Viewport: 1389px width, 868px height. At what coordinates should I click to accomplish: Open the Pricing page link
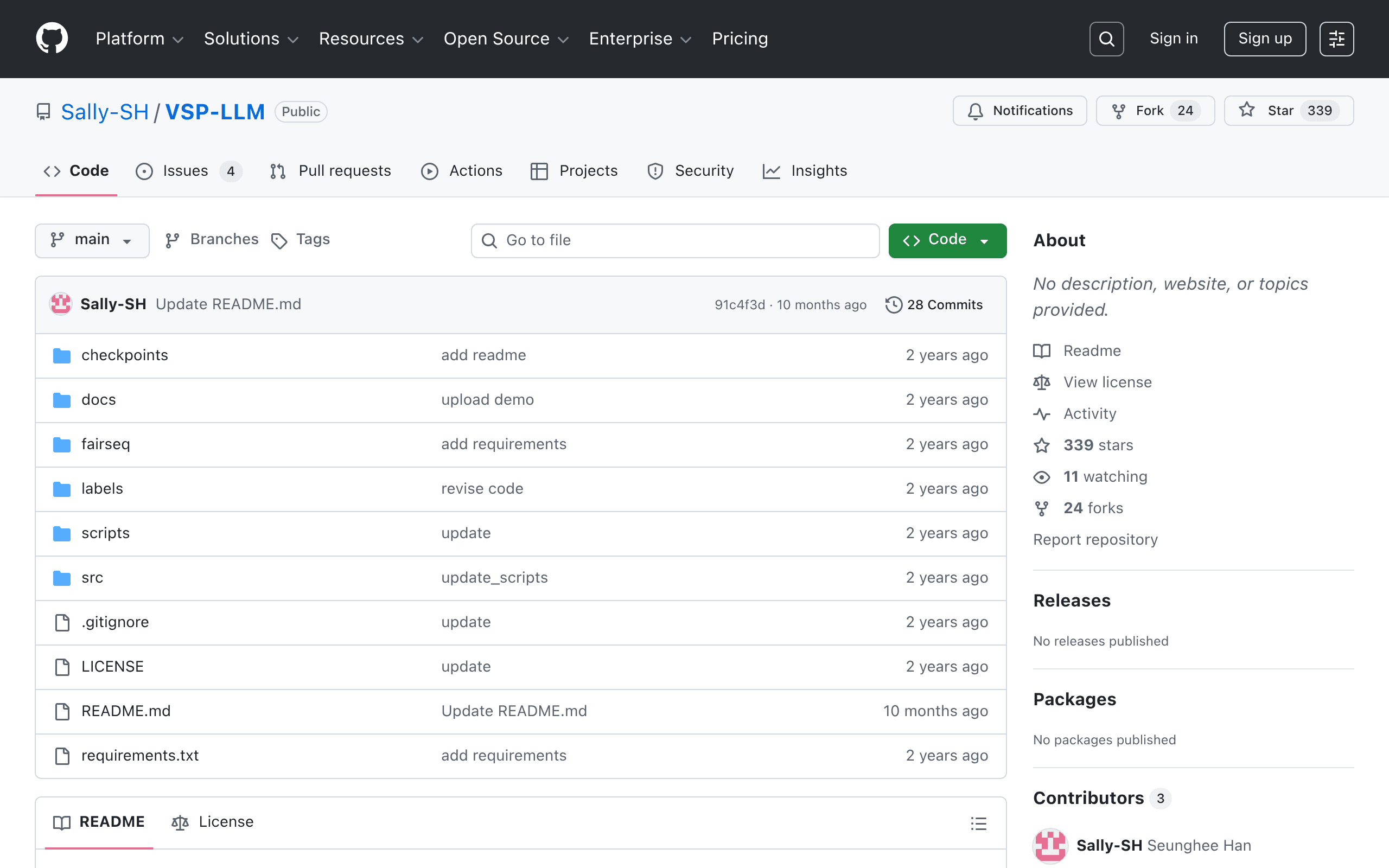(740, 39)
